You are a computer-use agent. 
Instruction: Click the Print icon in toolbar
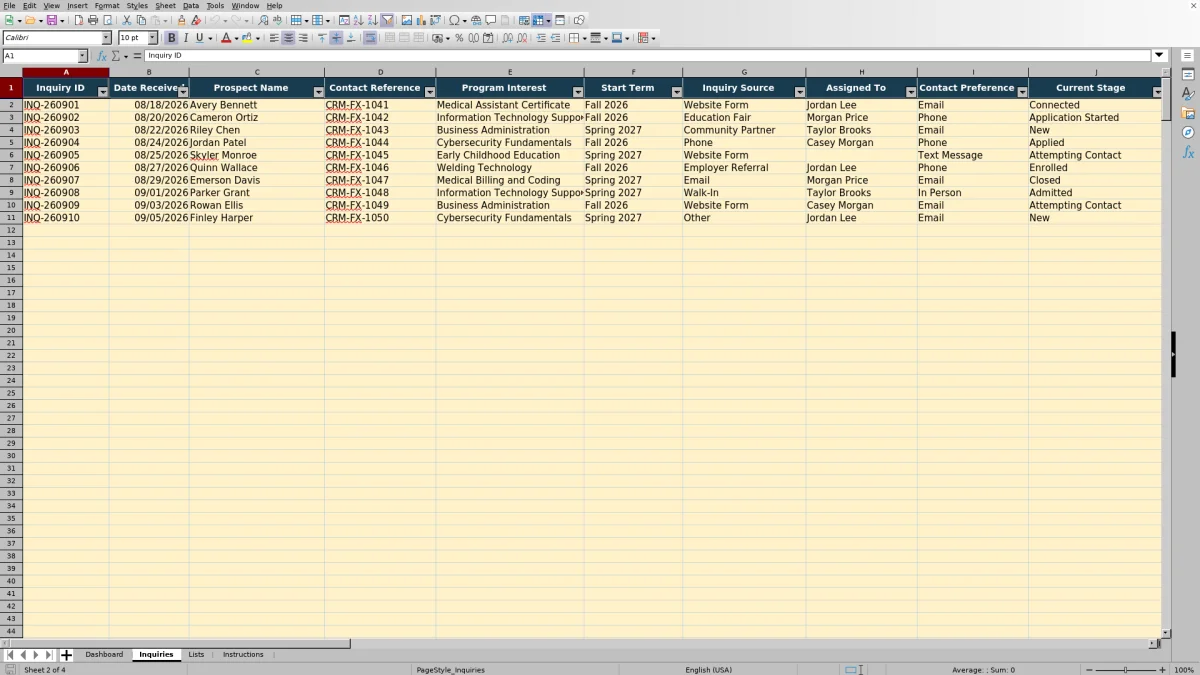click(x=92, y=20)
